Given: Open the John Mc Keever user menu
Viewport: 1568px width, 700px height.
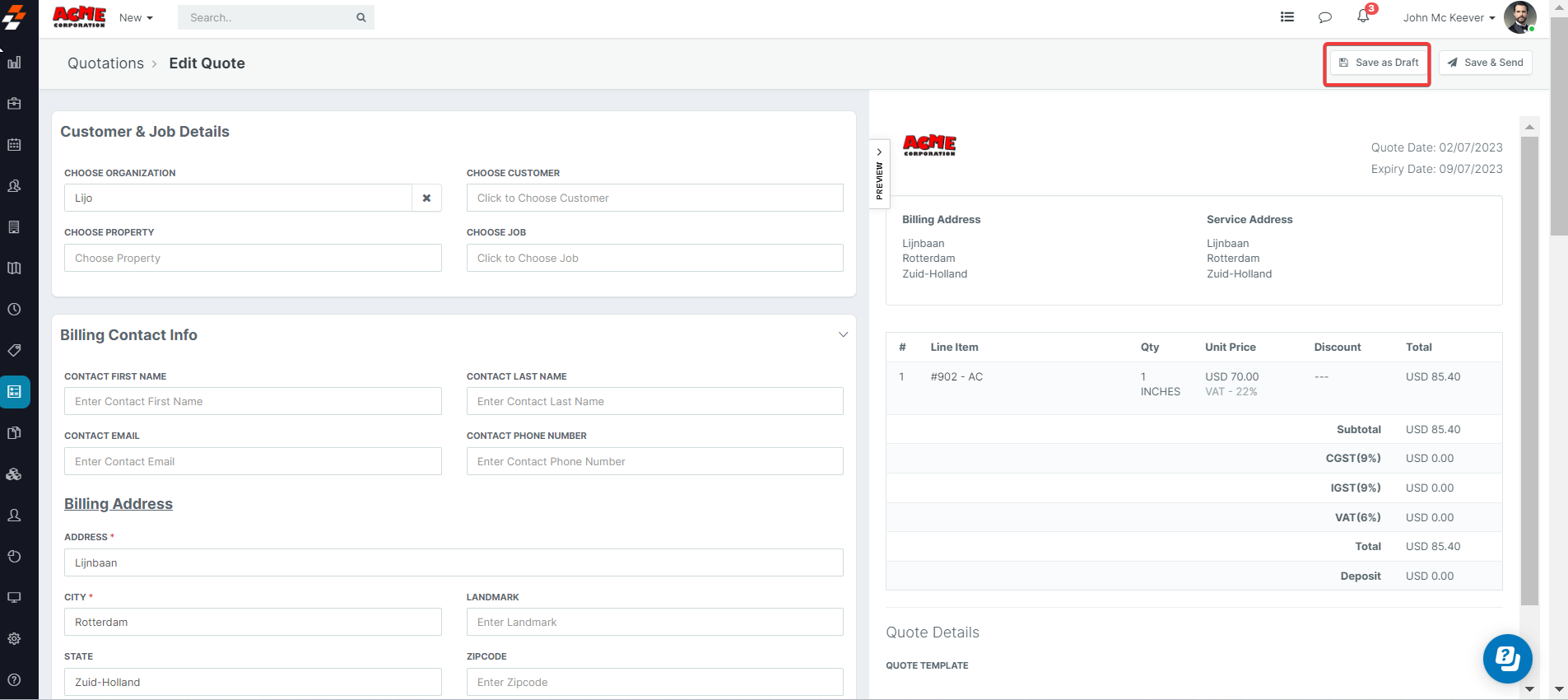Looking at the screenshot, I should coord(1449,17).
